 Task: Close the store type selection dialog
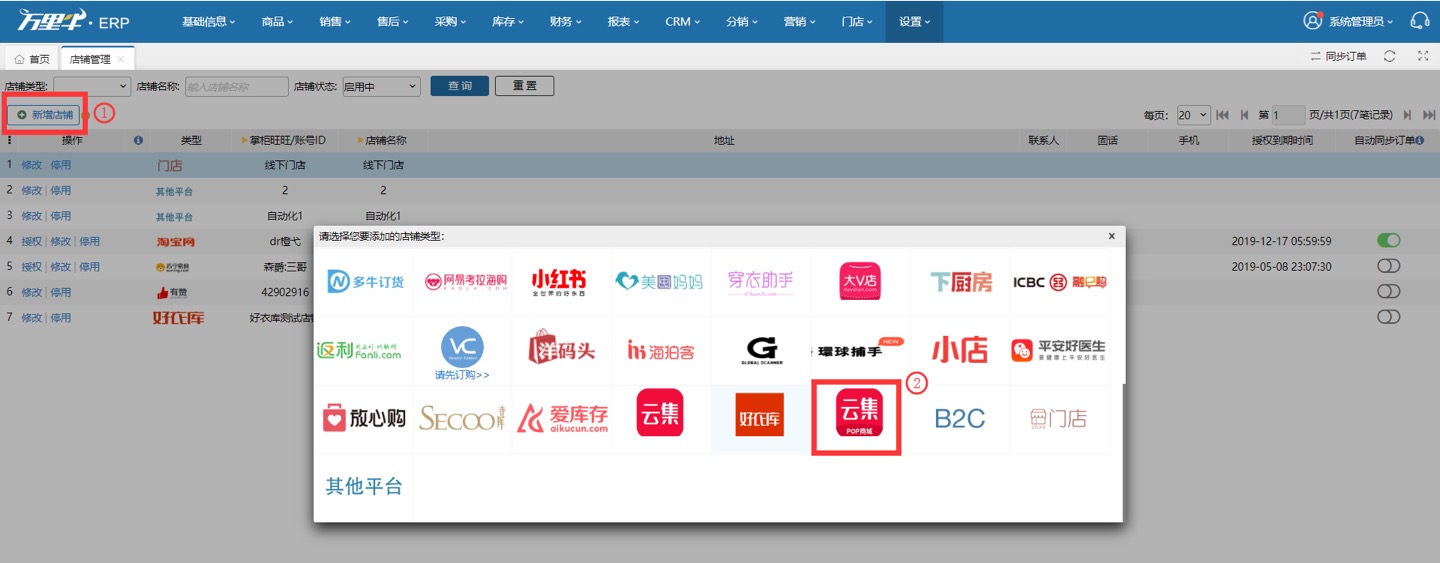1112,237
